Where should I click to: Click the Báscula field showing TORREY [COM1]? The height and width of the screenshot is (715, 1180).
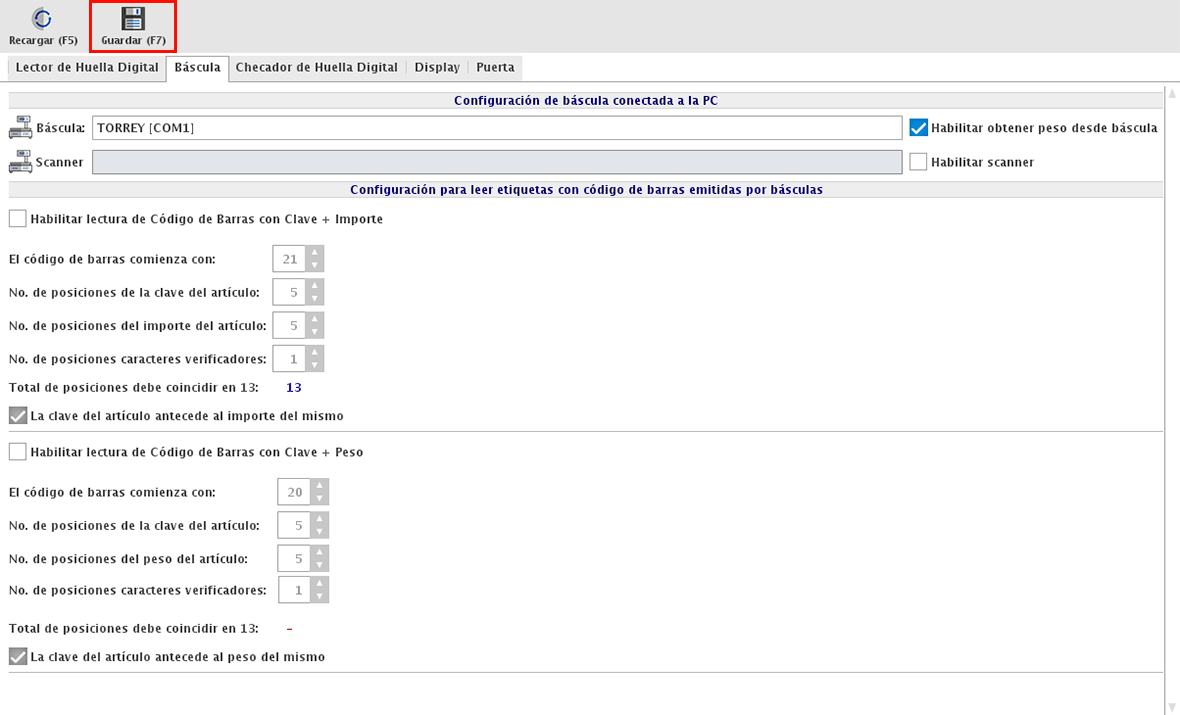(x=497, y=128)
